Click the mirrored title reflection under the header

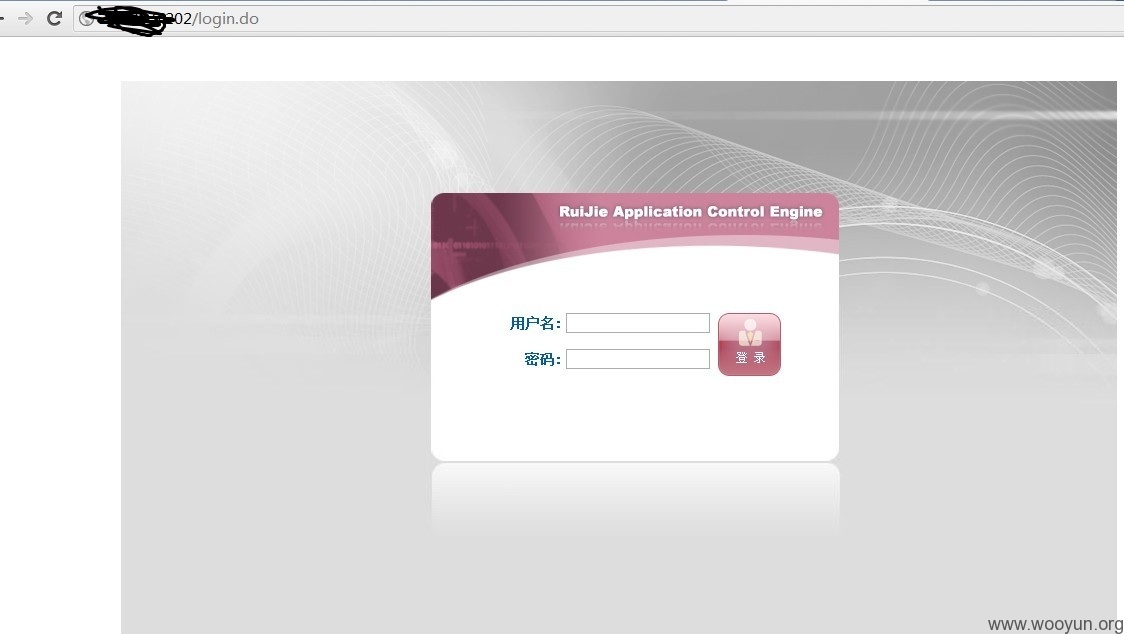(690, 227)
